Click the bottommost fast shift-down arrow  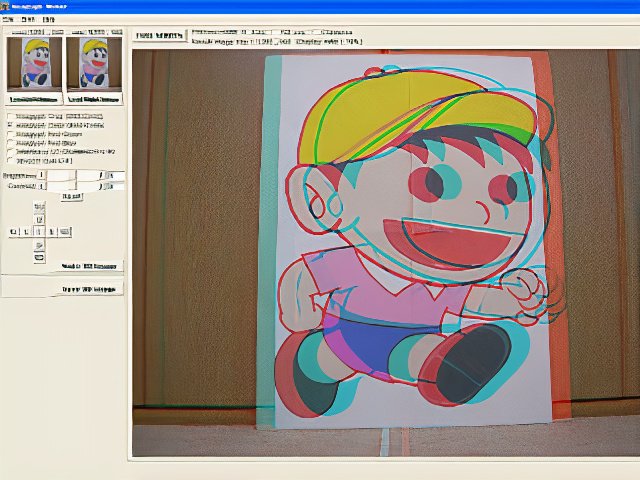point(39,258)
